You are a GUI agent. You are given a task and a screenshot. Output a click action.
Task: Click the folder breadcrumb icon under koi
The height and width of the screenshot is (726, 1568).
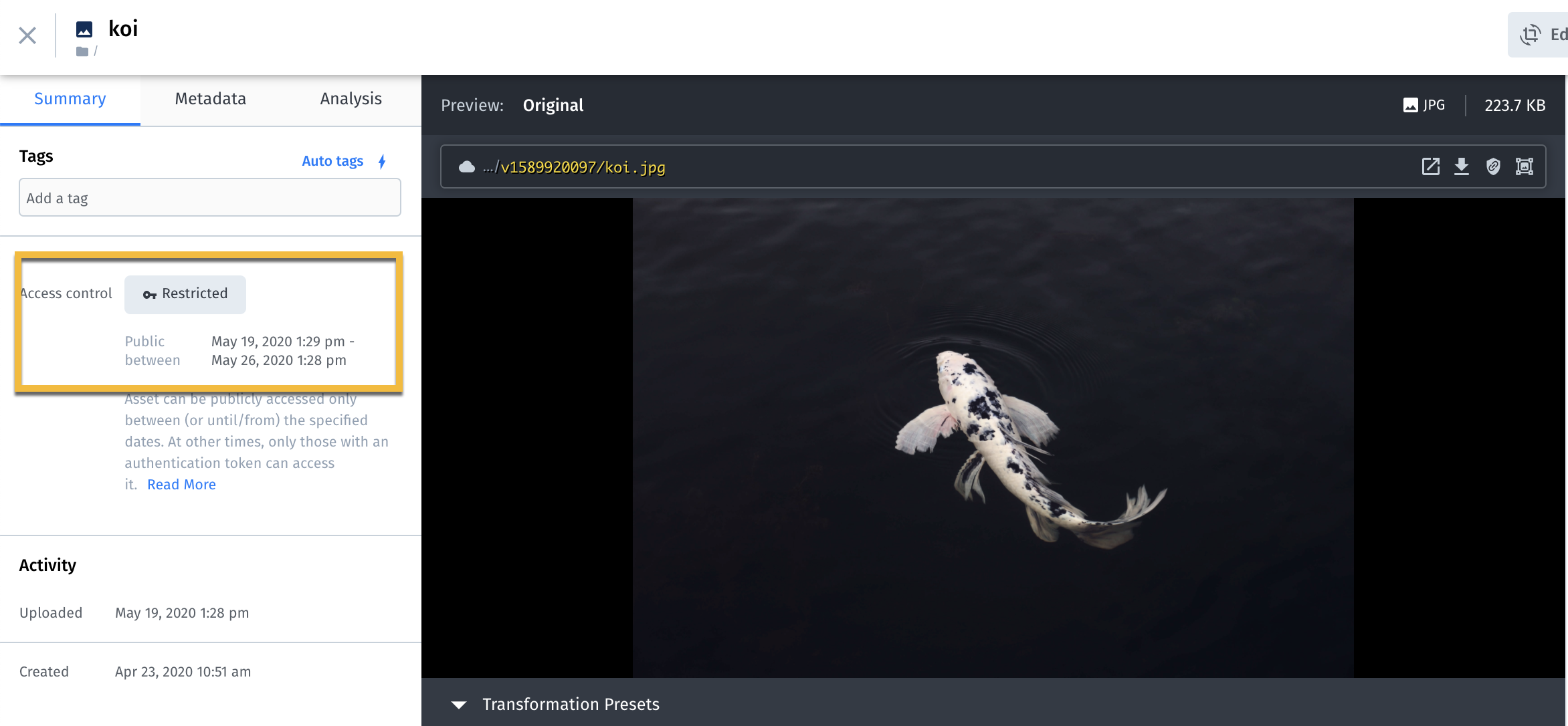[x=82, y=51]
